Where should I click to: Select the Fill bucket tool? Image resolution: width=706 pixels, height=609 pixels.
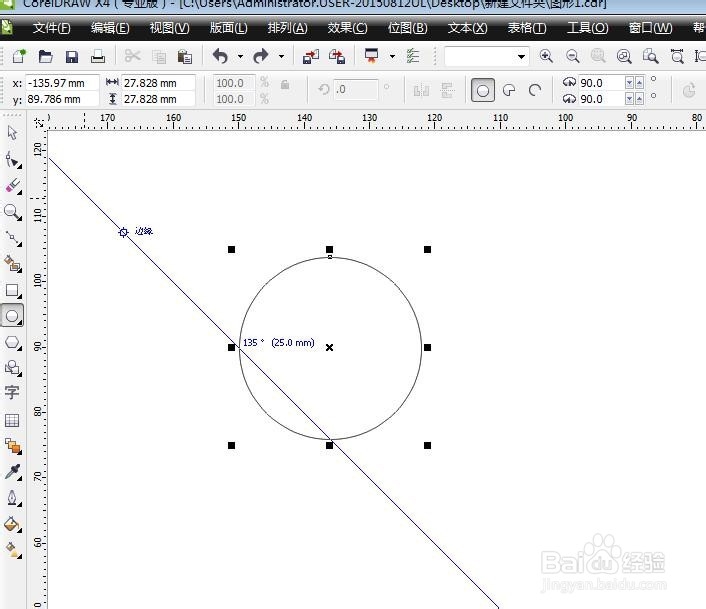[x=13, y=524]
